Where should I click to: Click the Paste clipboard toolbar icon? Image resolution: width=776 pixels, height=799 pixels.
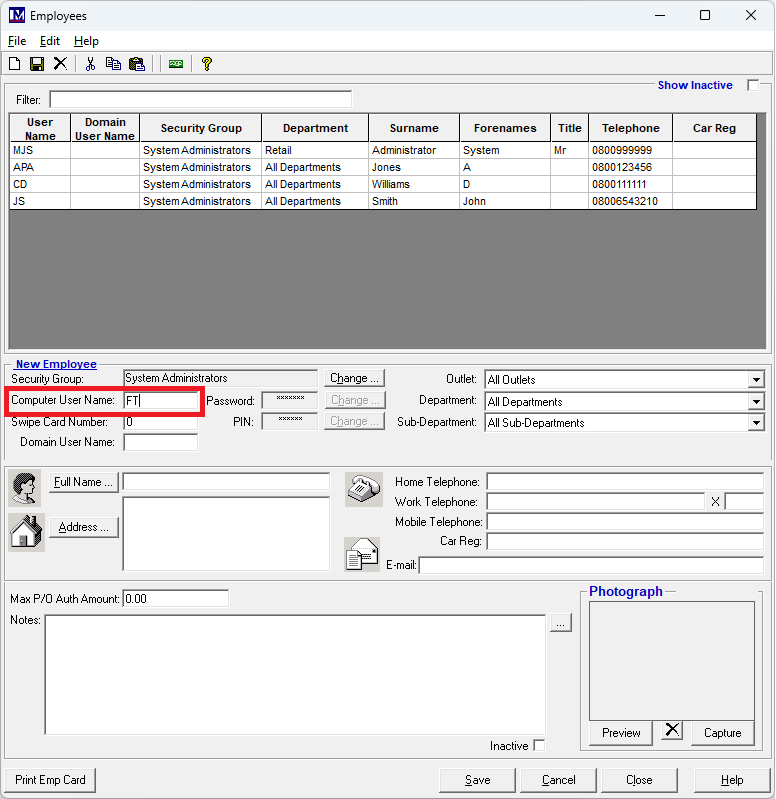[137, 64]
